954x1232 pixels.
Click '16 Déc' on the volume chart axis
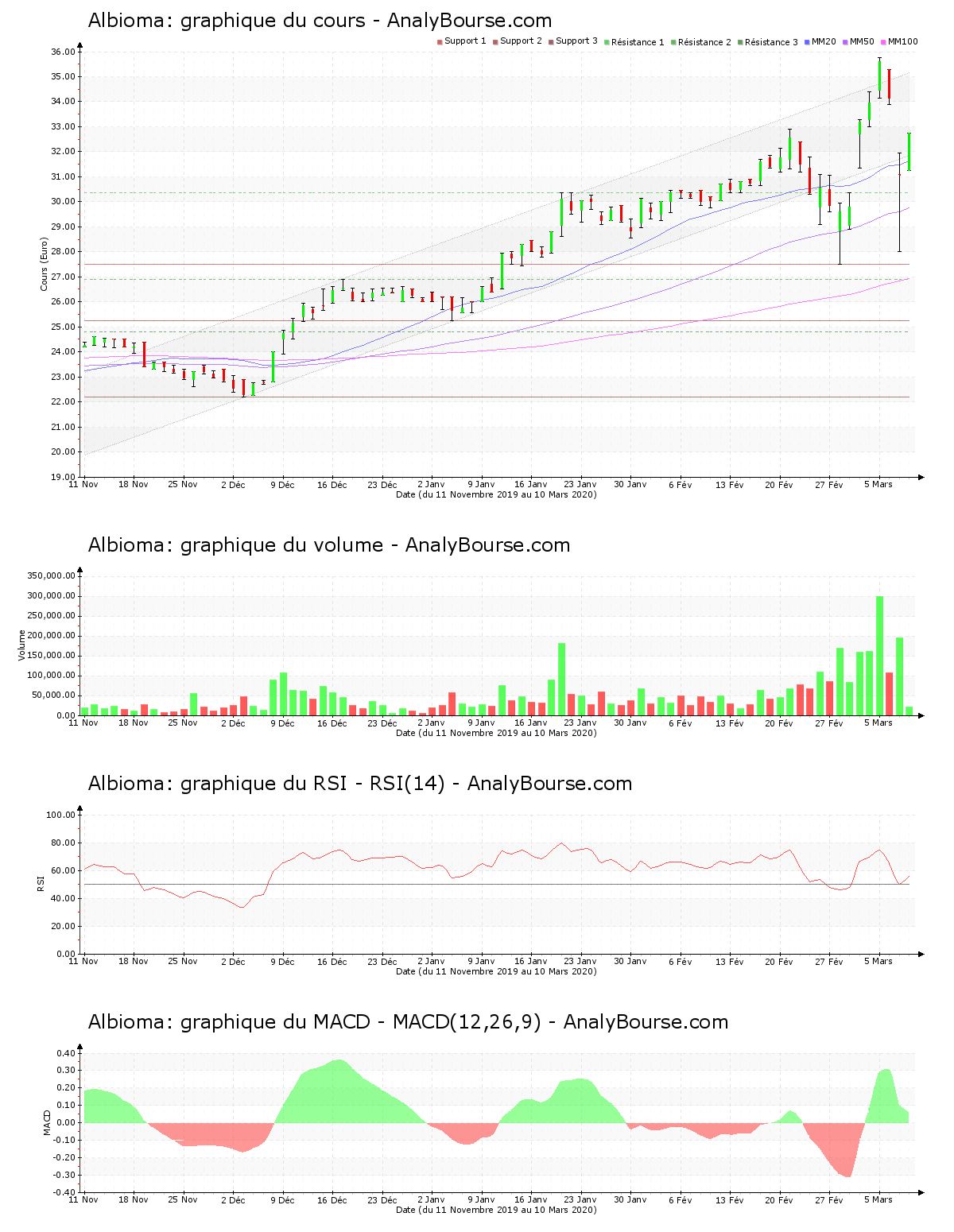tap(332, 723)
